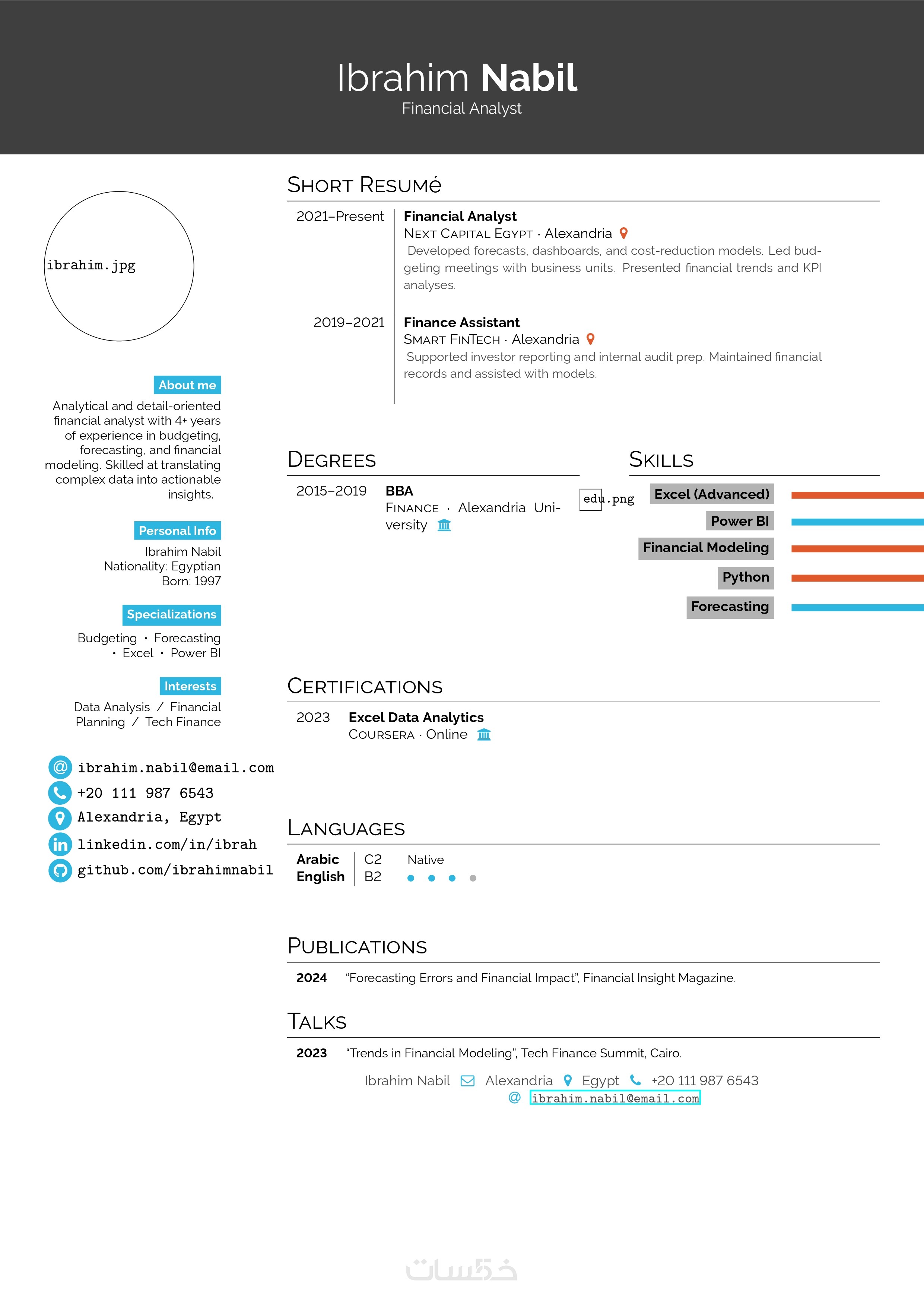Screen dimensions: 924x1307
Task: Click the orange map pin after Smart FinTech
Action: (591, 339)
